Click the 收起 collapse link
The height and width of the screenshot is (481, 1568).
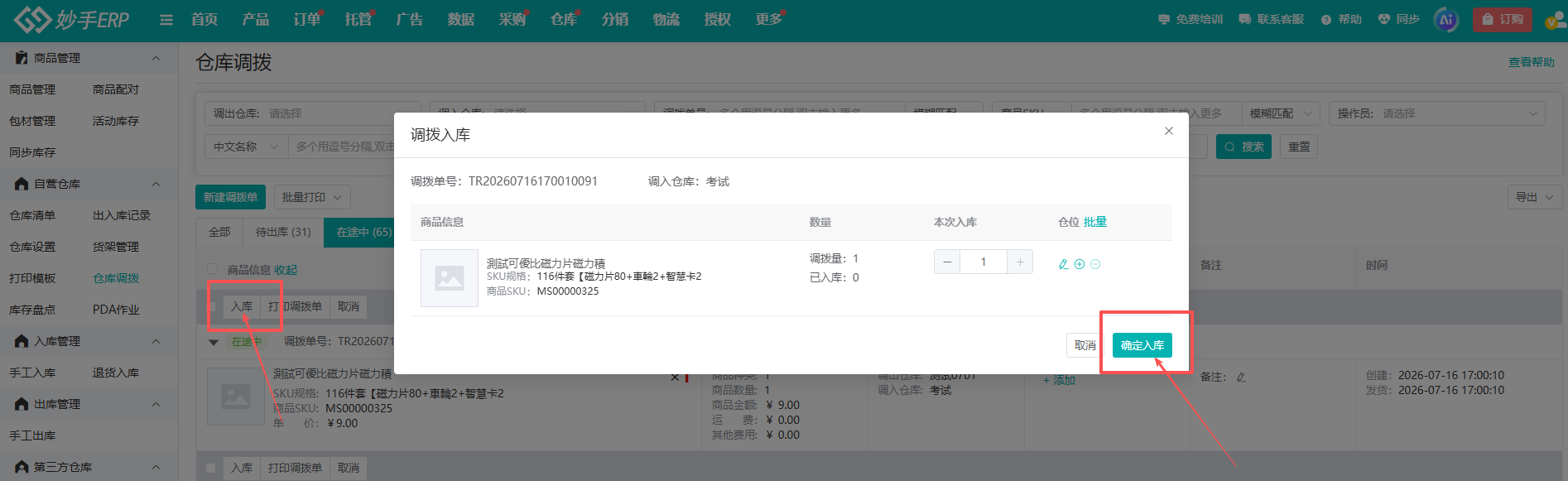(286, 270)
